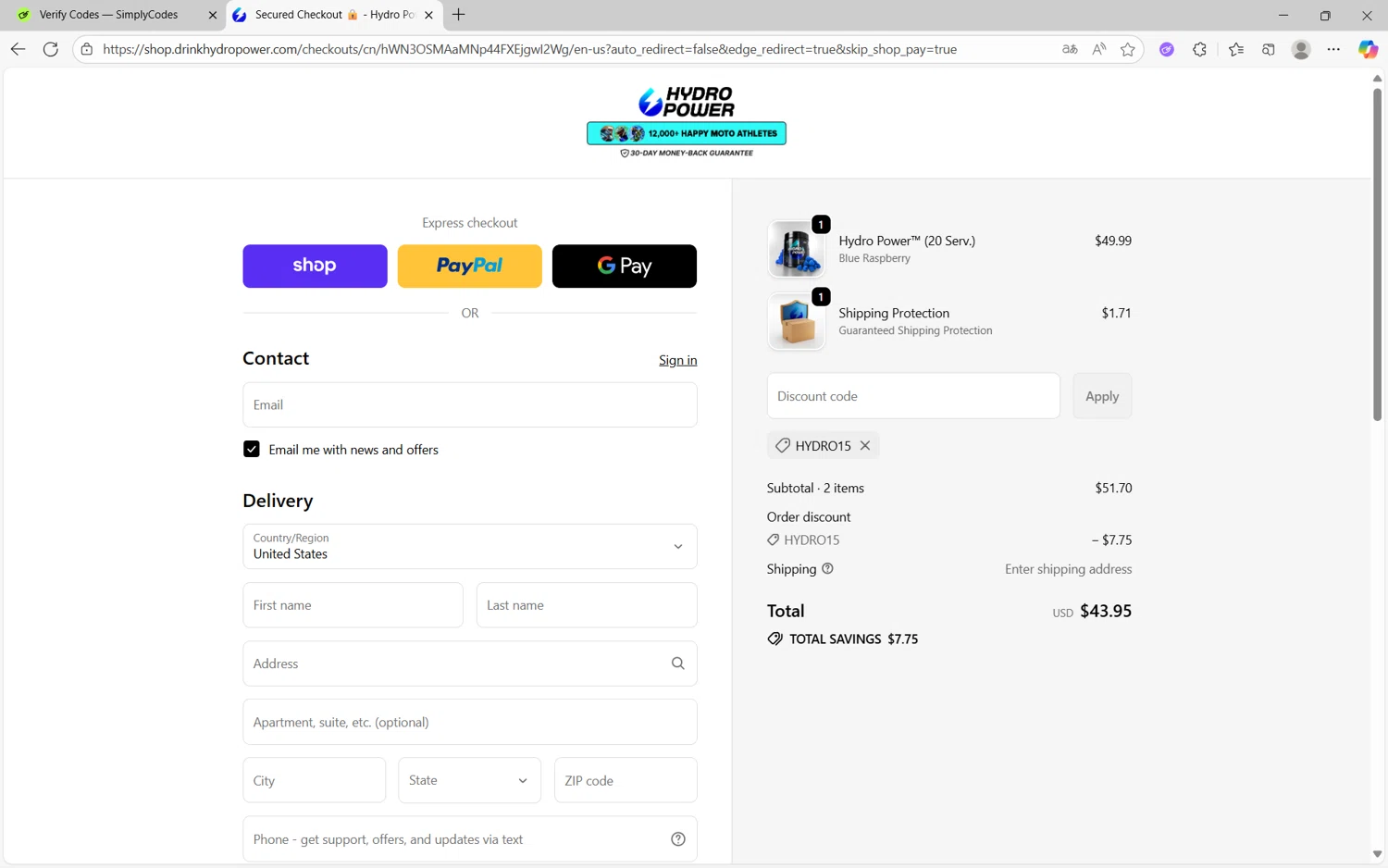Focus the City field
The height and width of the screenshot is (868, 1388).
[315, 780]
